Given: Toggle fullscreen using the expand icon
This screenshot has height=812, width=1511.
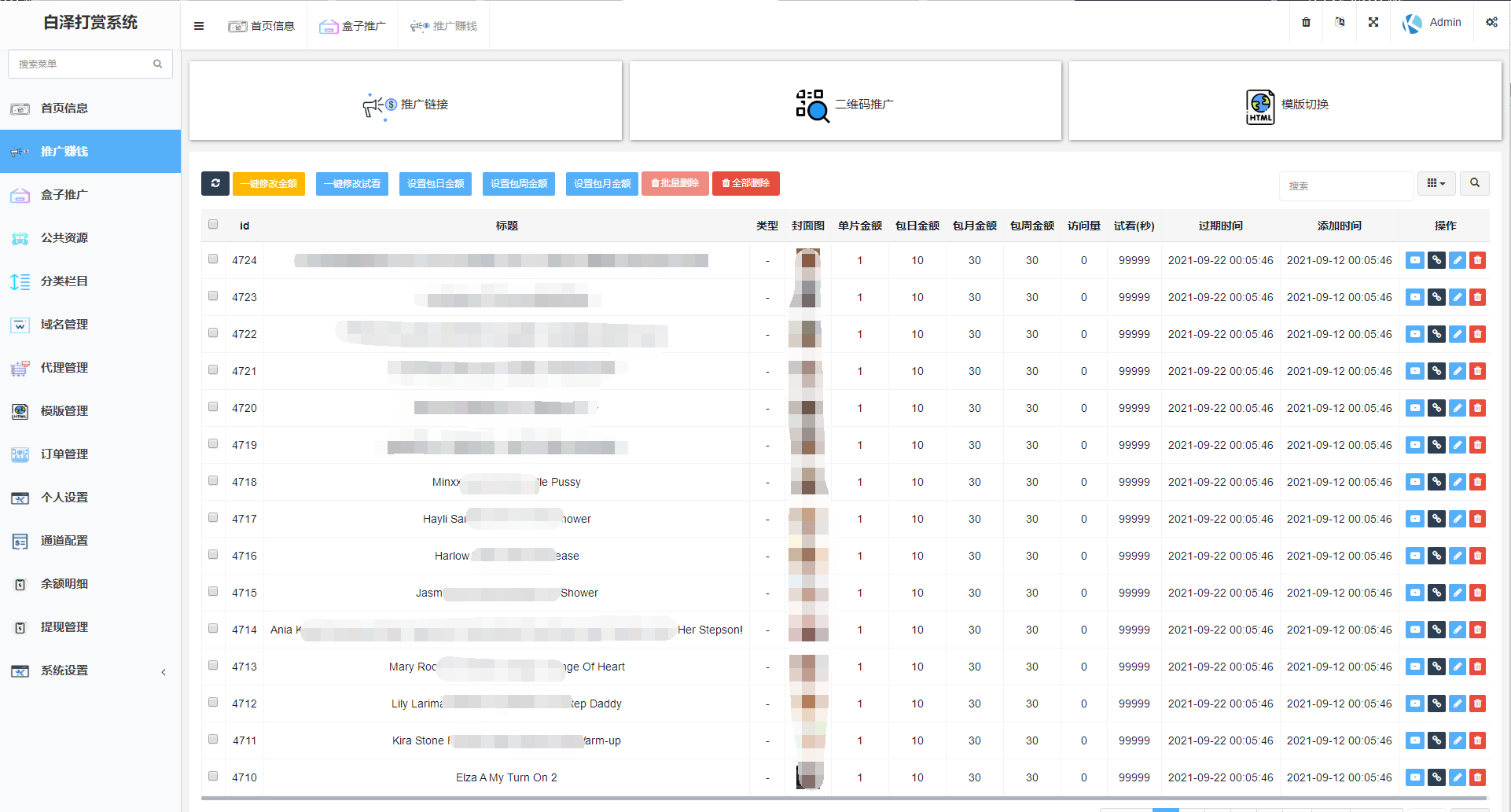Looking at the screenshot, I should coord(1373,23).
